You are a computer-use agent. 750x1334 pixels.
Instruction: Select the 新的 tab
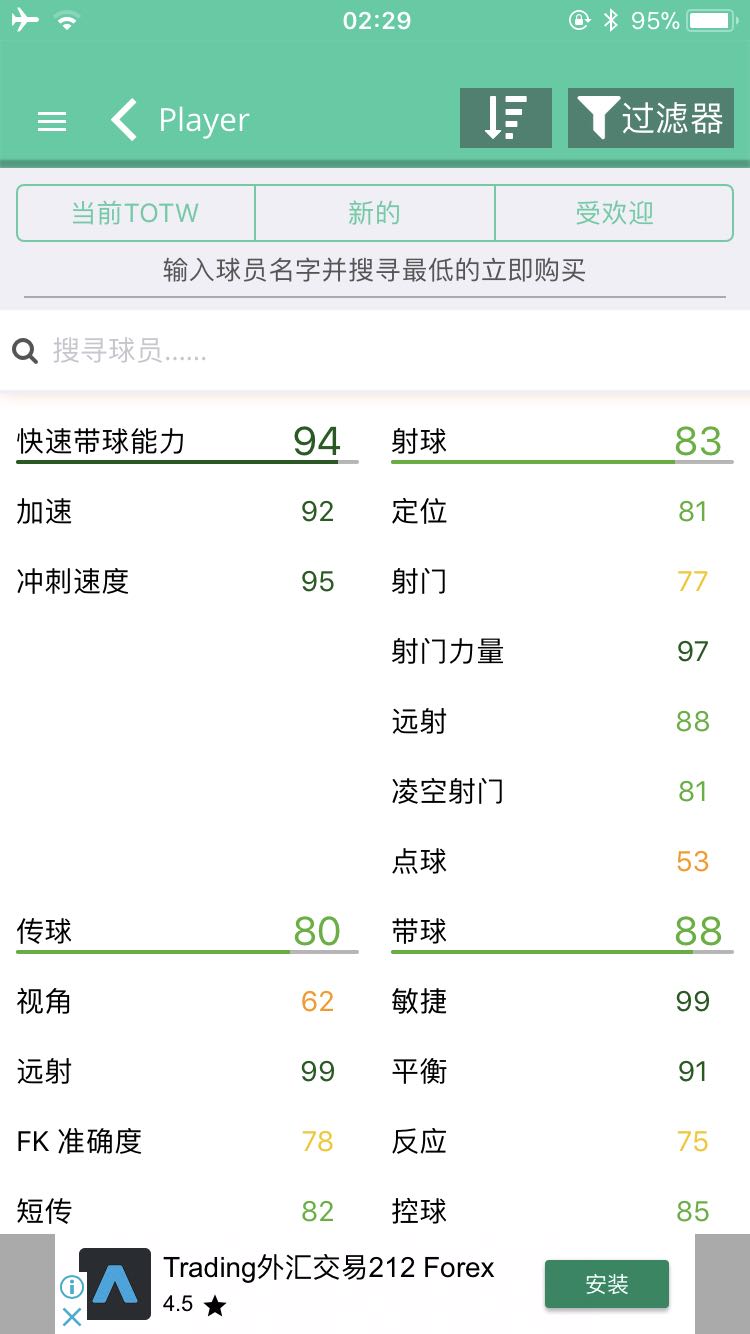tap(374, 213)
